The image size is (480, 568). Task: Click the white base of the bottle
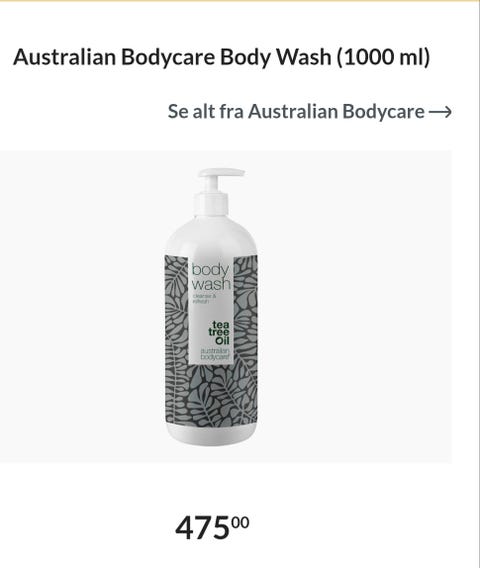pos(212,435)
